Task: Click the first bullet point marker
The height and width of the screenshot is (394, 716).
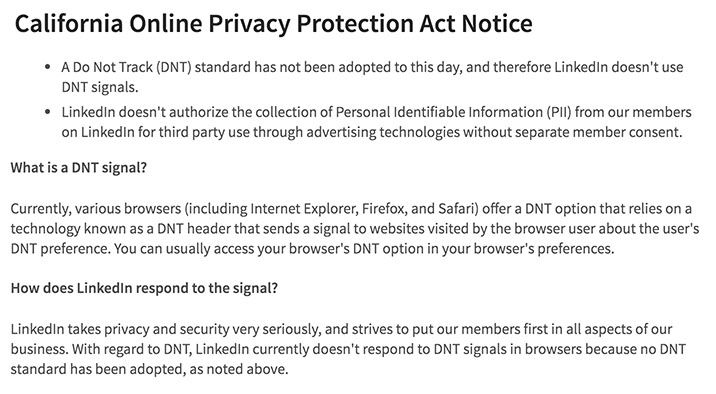Action: coord(47,67)
